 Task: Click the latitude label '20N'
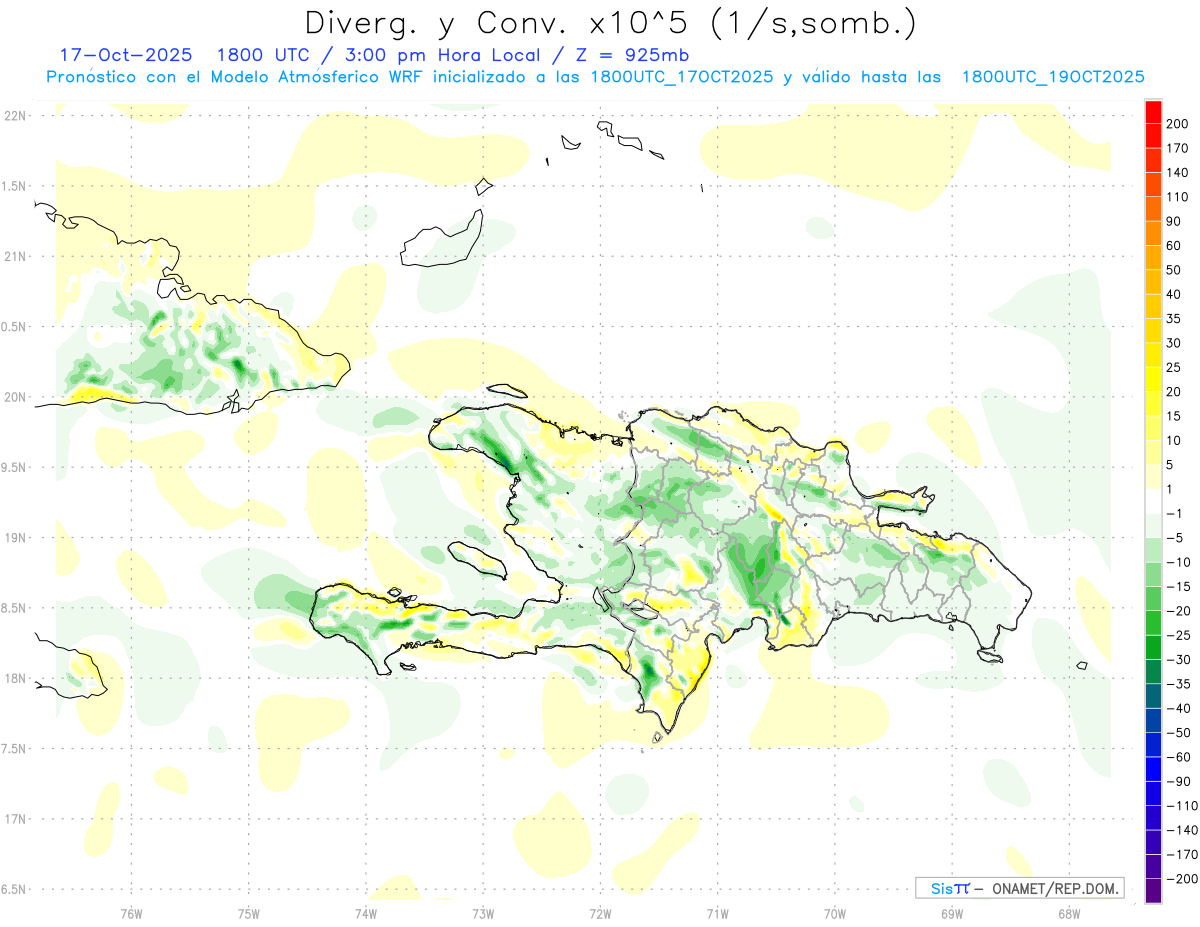(x=14, y=397)
